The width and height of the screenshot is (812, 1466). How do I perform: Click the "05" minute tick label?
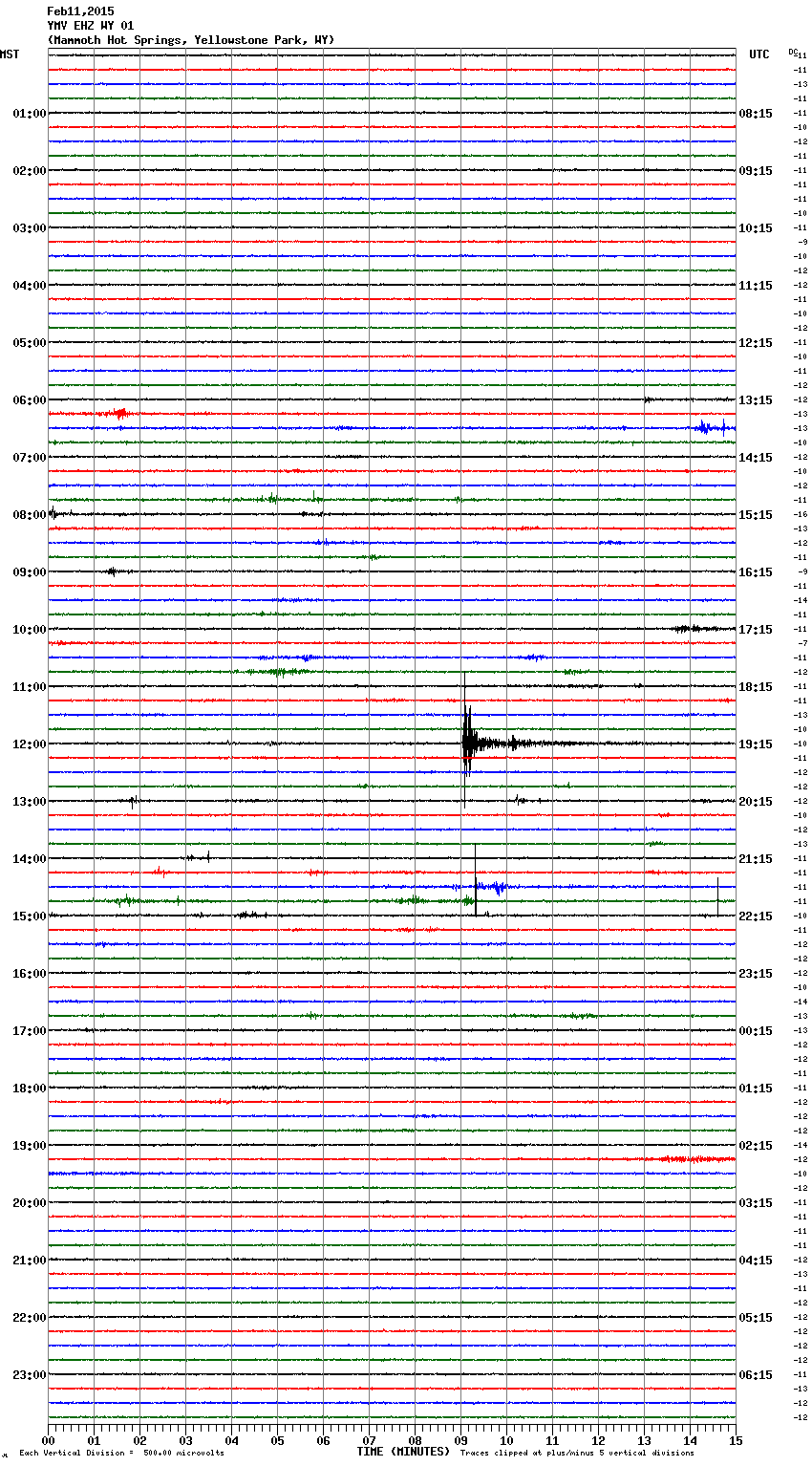point(278,1440)
